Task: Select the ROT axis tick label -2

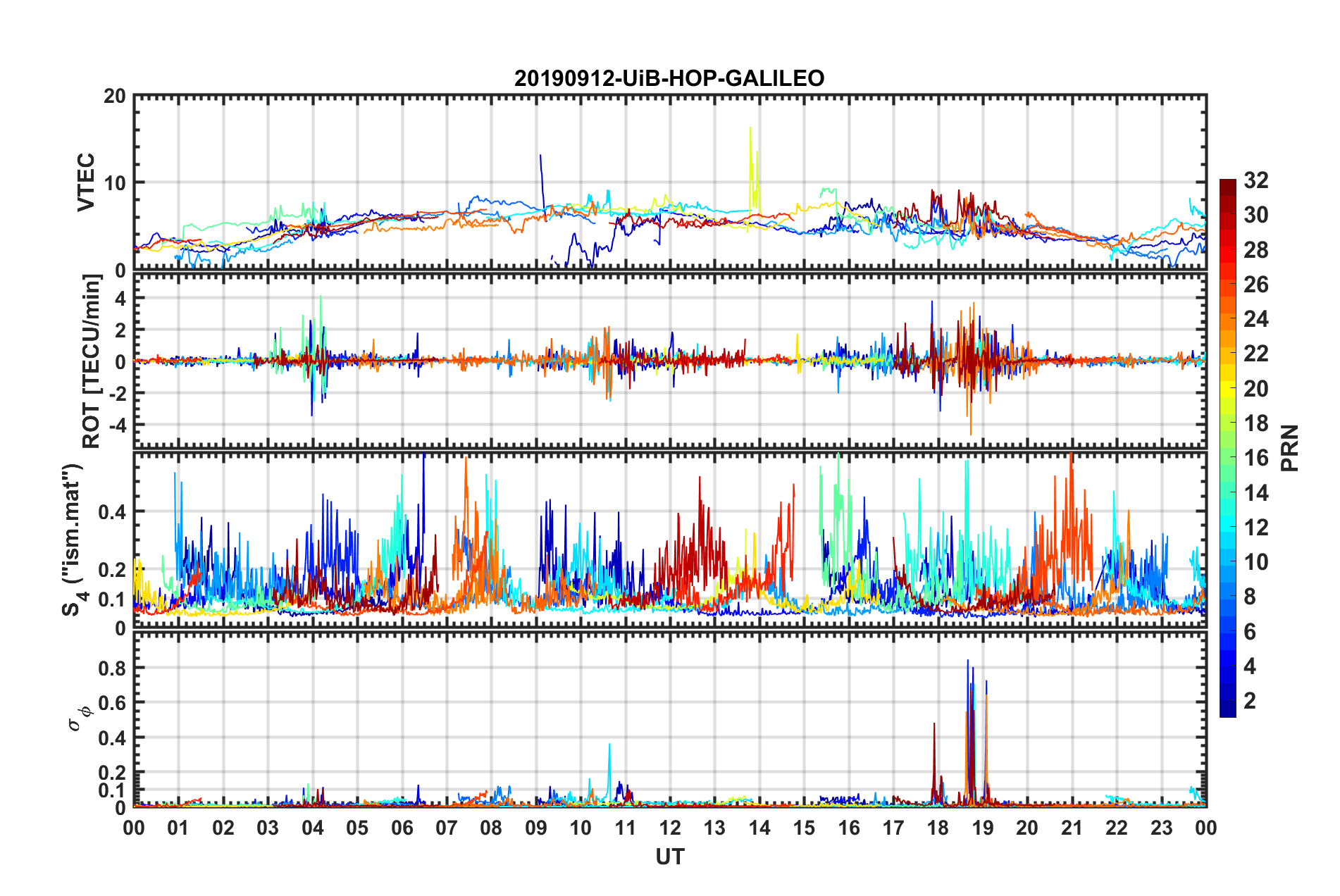Action: 117,393
